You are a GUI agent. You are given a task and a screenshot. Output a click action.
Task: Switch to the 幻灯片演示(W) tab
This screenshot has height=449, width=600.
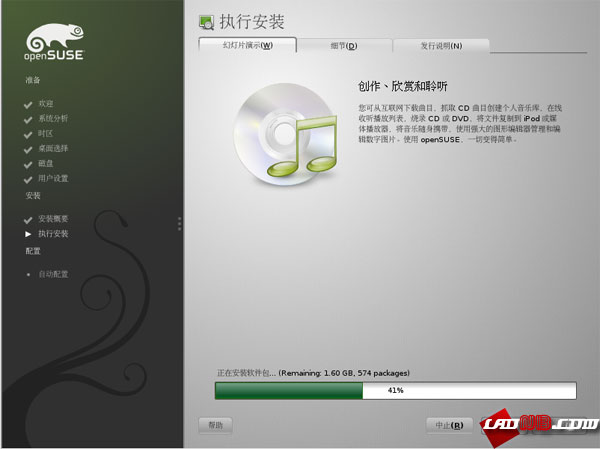pyautogui.click(x=248, y=45)
